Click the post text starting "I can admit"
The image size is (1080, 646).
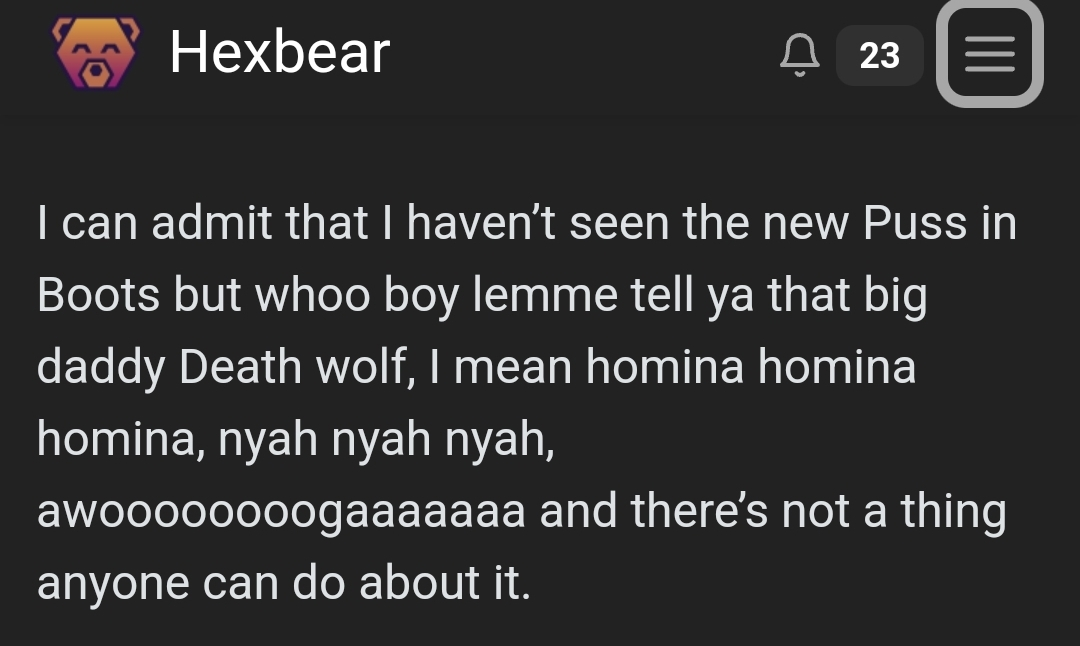click(x=527, y=402)
